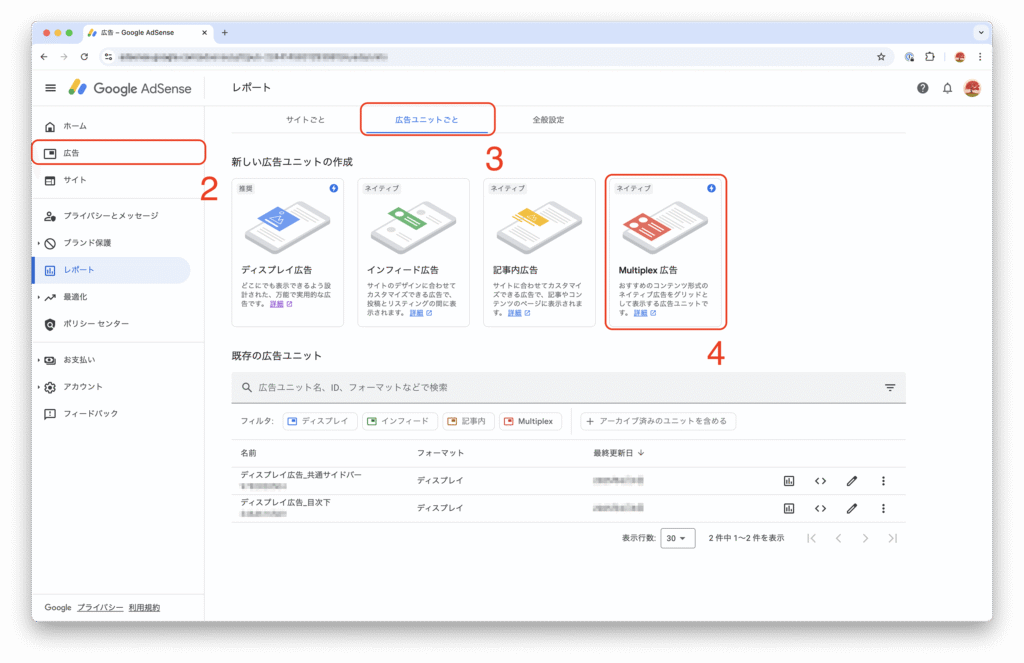Toggle the Multiplex filter chip

click(x=530, y=421)
